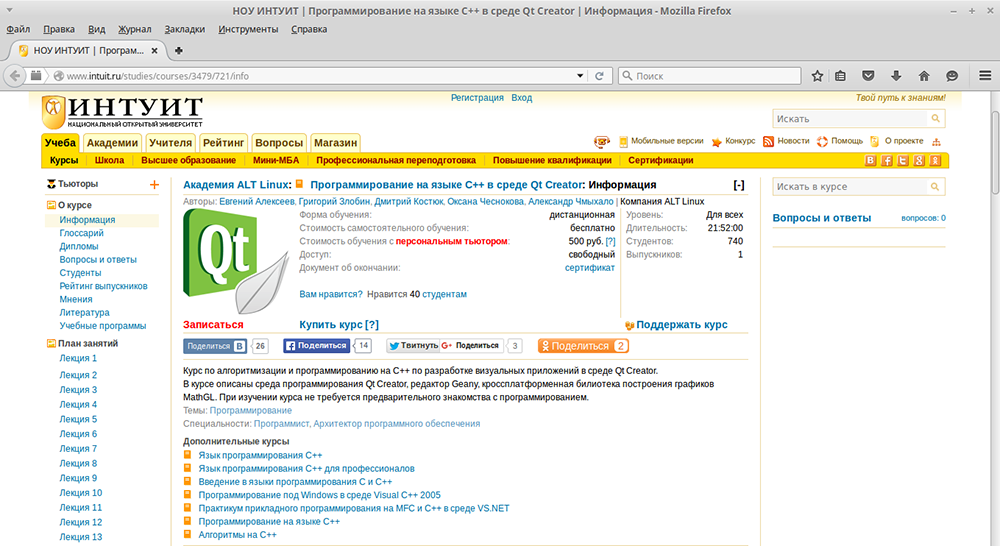Open the Закладки menu
The image size is (1000, 546).
coord(184,29)
